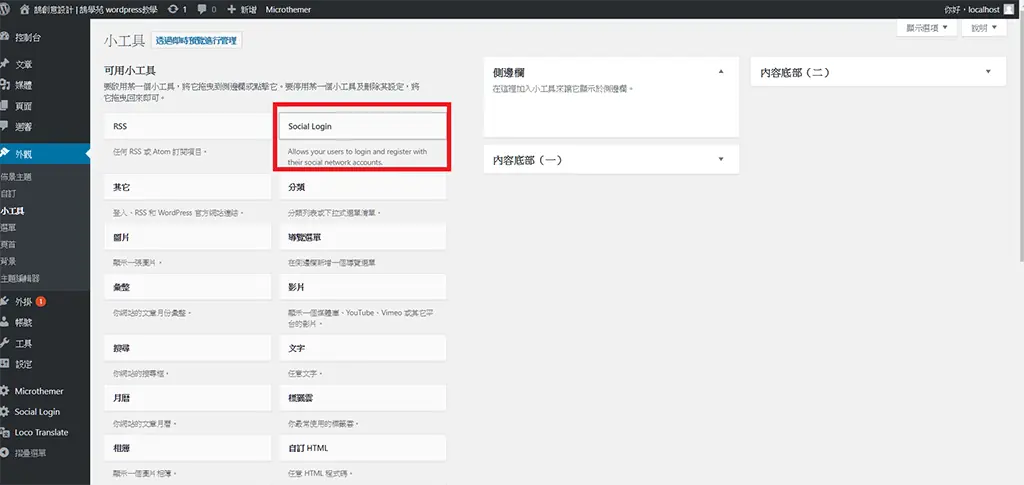1024x485 pixels.
Task: Collapse sidebar with 摺疊選單 arrow icon
Action: tap(5, 453)
